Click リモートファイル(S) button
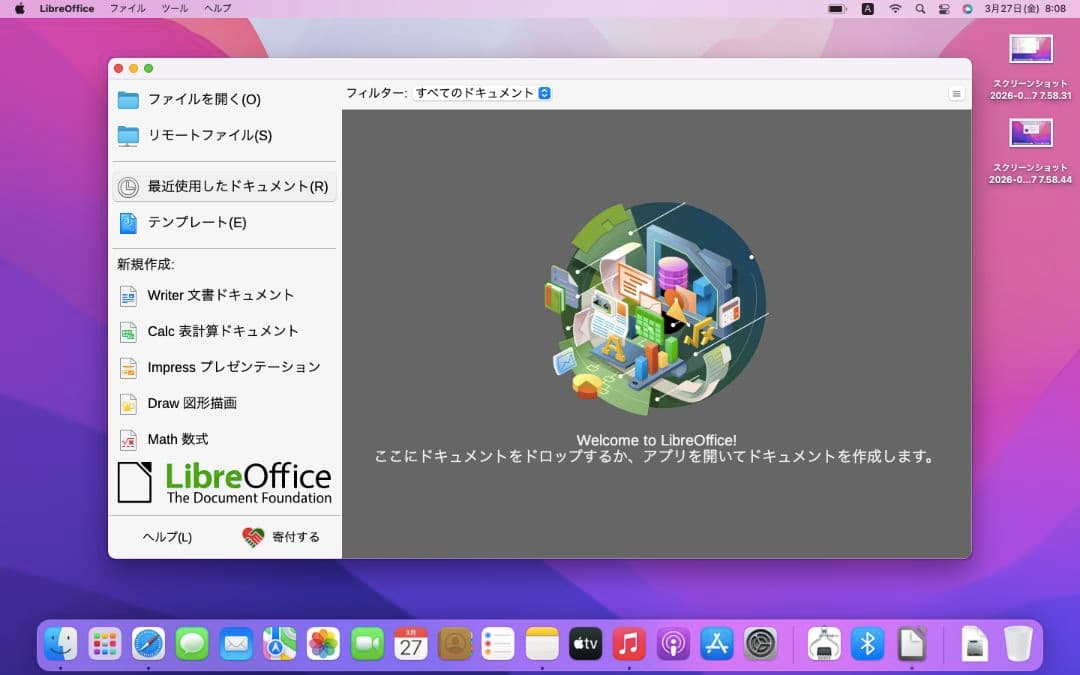Image resolution: width=1080 pixels, height=675 pixels. coord(225,136)
